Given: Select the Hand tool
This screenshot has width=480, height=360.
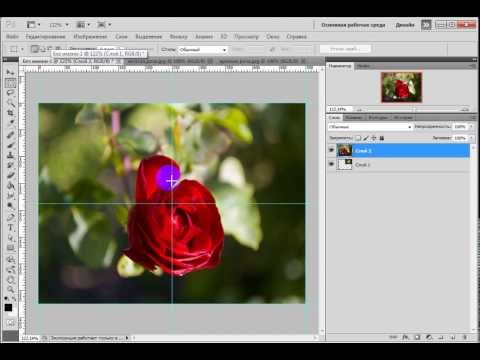Looking at the screenshot, I should click(x=10, y=280).
